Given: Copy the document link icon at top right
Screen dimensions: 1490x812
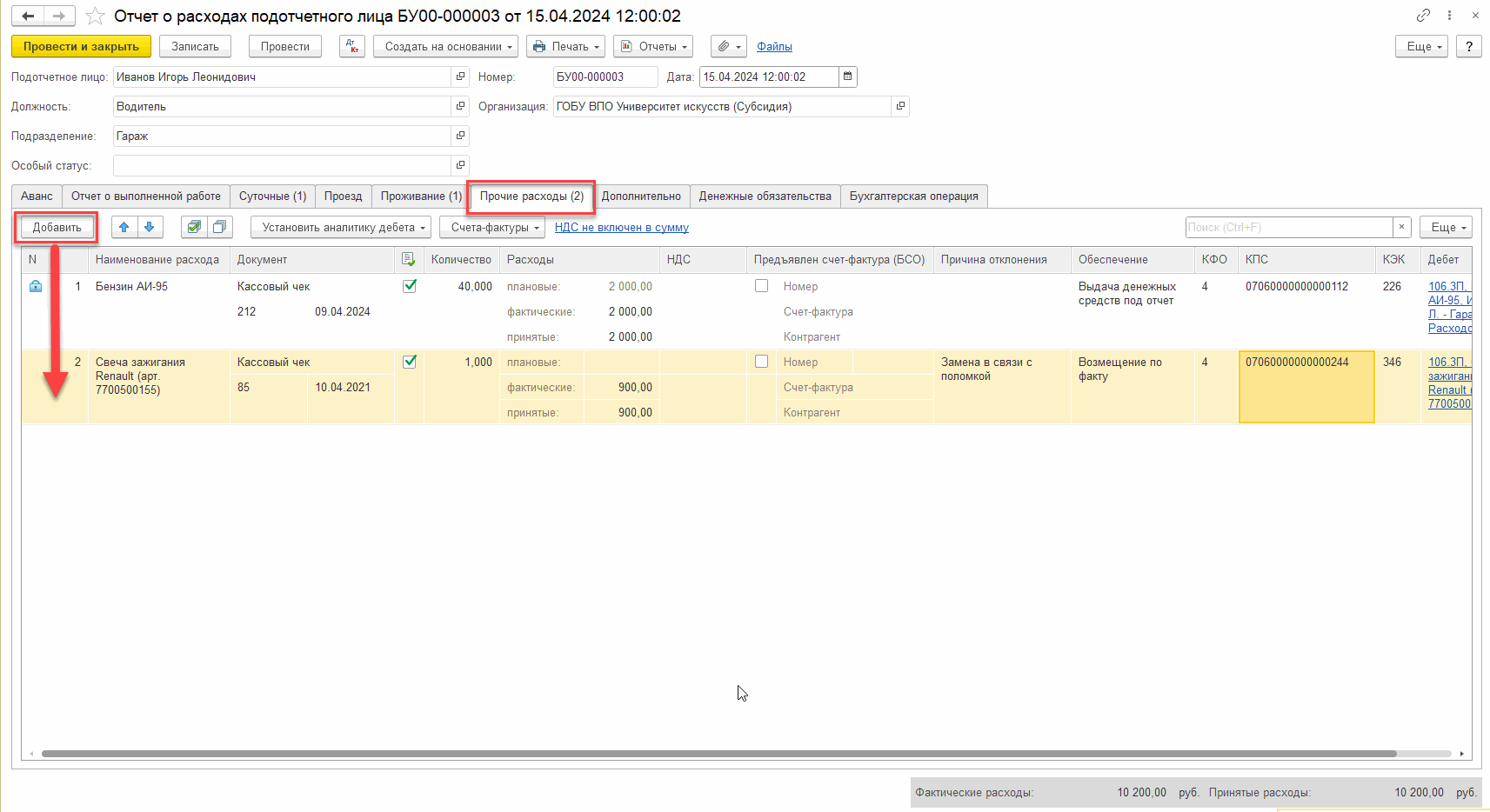Looking at the screenshot, I should pos(1423,16).
